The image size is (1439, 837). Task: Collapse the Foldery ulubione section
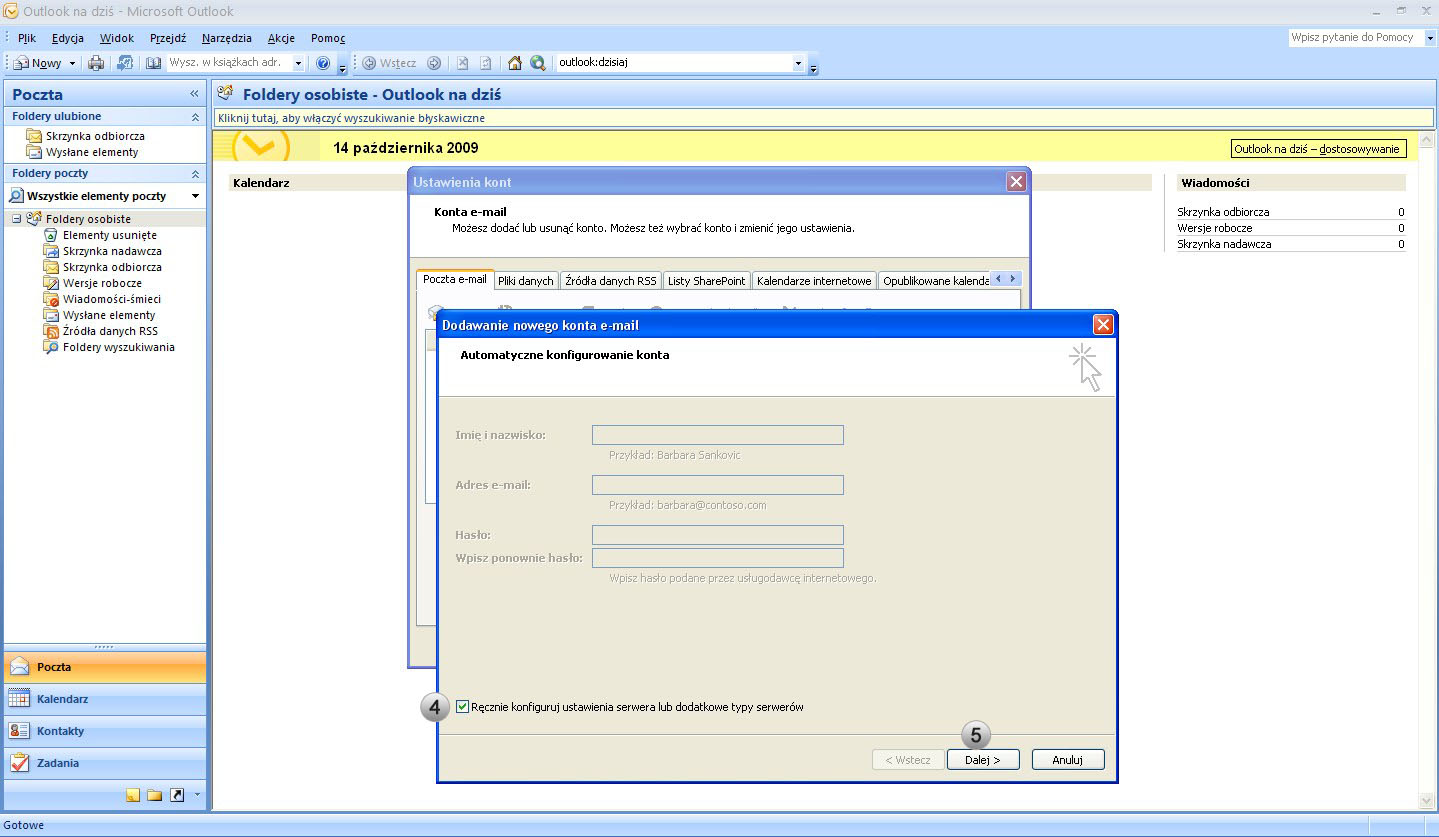point(195,117)
